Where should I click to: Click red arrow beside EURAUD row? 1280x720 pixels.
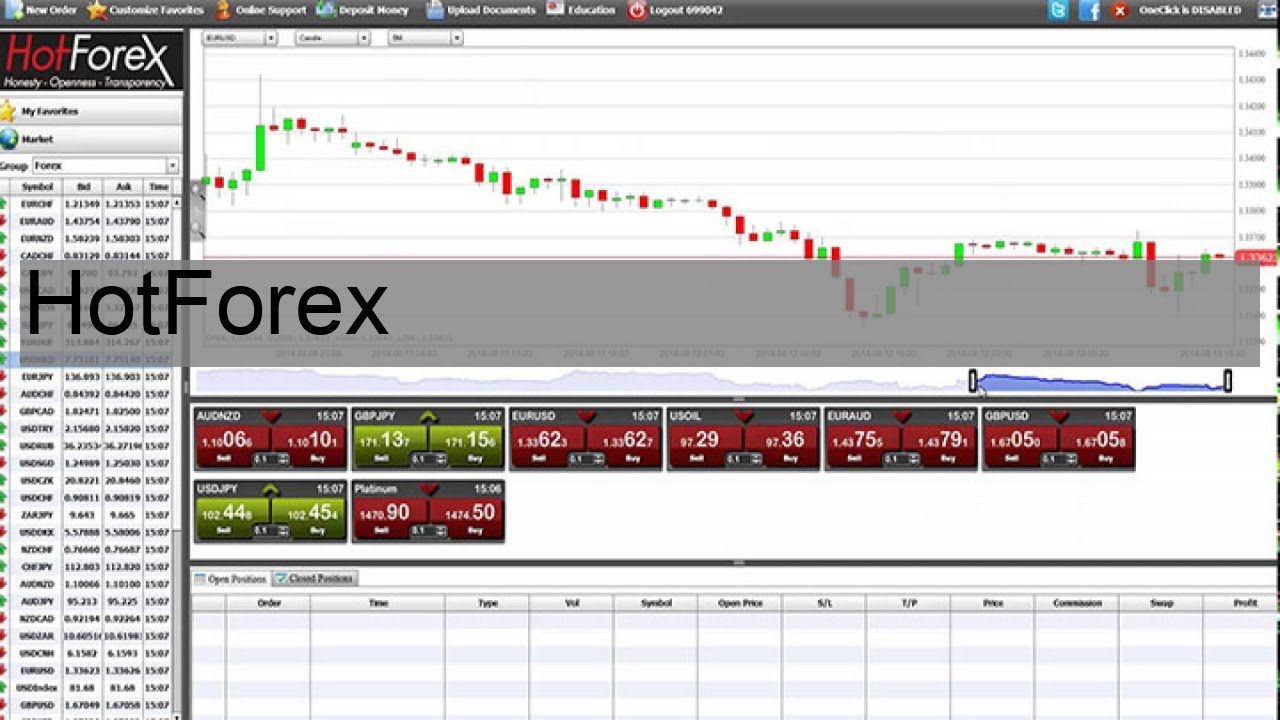point(4,221)
